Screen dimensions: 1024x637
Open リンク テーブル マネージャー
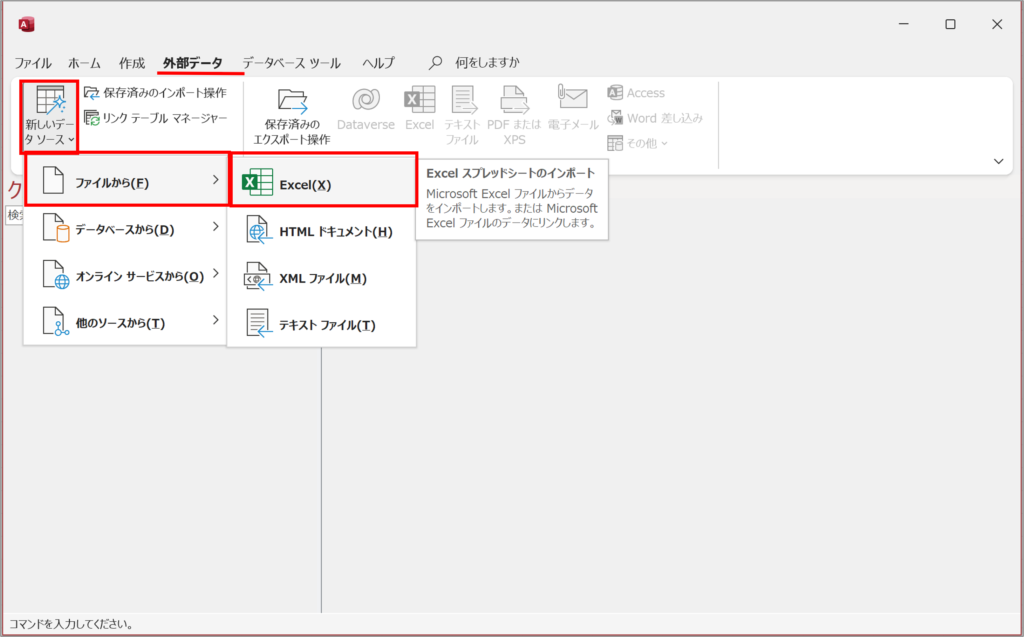156,118
